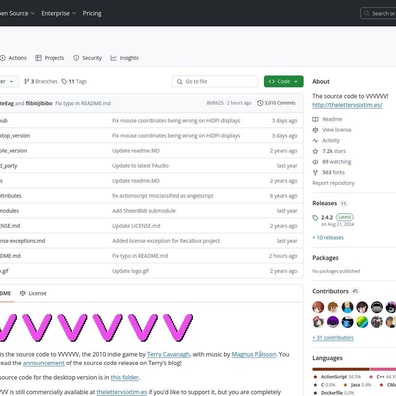Open the 3,010 Commits history icon
The image size is (396, 396).
260,103
